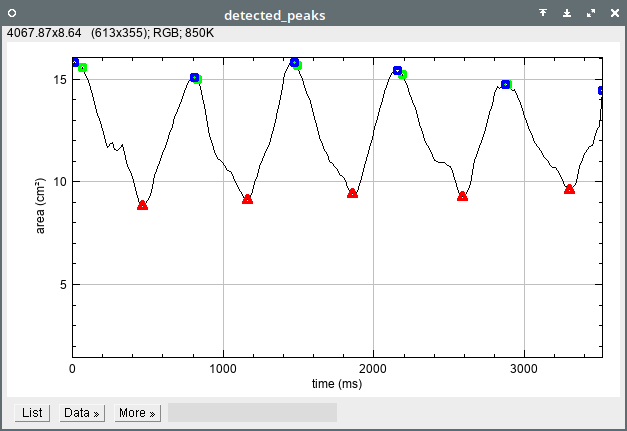Maximize the detected_peaks window
Image resolution: width=627 pixels, height=431 pixels.
tap(590, 13)
